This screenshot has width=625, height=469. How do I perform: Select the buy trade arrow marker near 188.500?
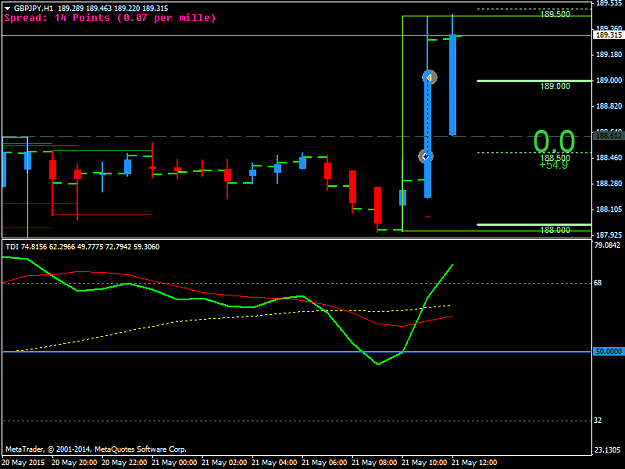click(x=426, y=156)
